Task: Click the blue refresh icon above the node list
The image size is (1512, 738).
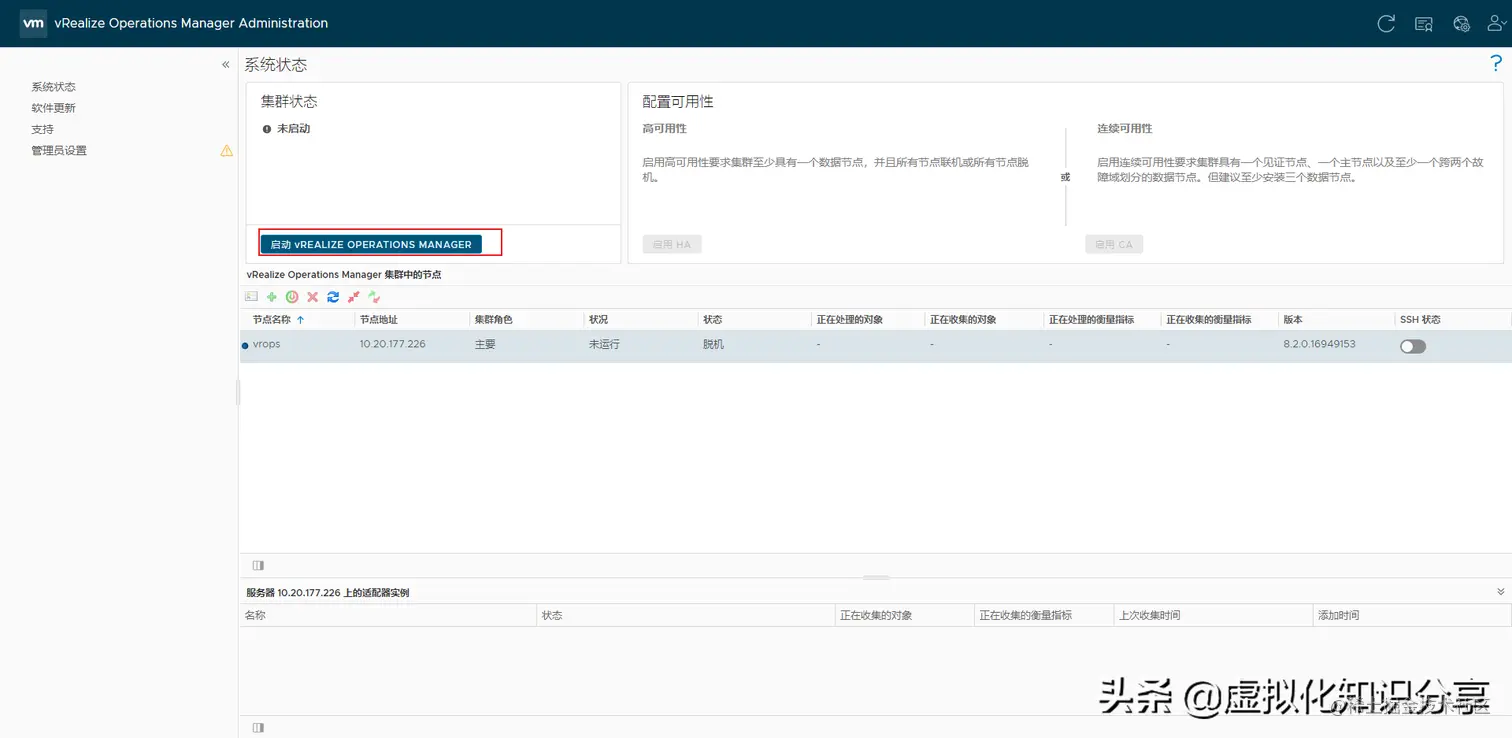Action: [333, 297]
